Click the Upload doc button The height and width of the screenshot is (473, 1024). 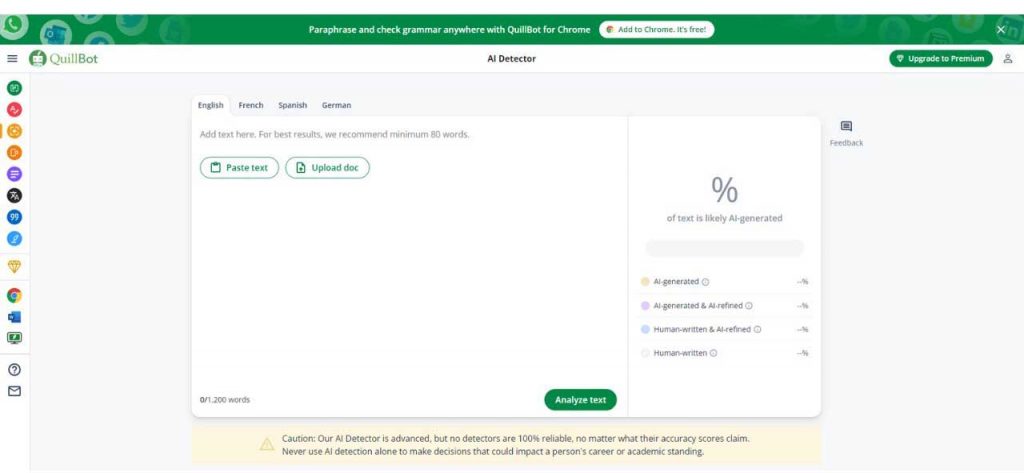pyautogui.click(x=327, y=168)
